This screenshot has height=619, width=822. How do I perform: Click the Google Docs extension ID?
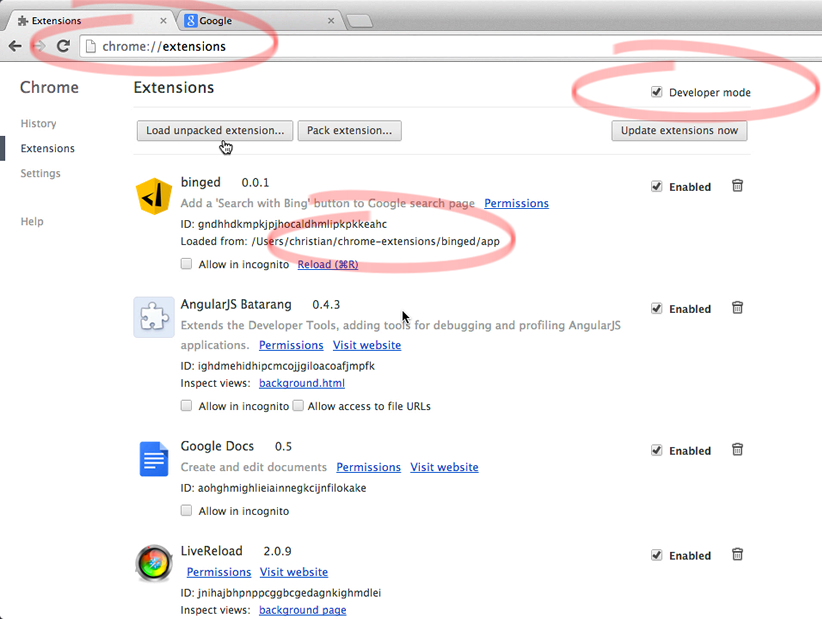[x=273, y=488]
